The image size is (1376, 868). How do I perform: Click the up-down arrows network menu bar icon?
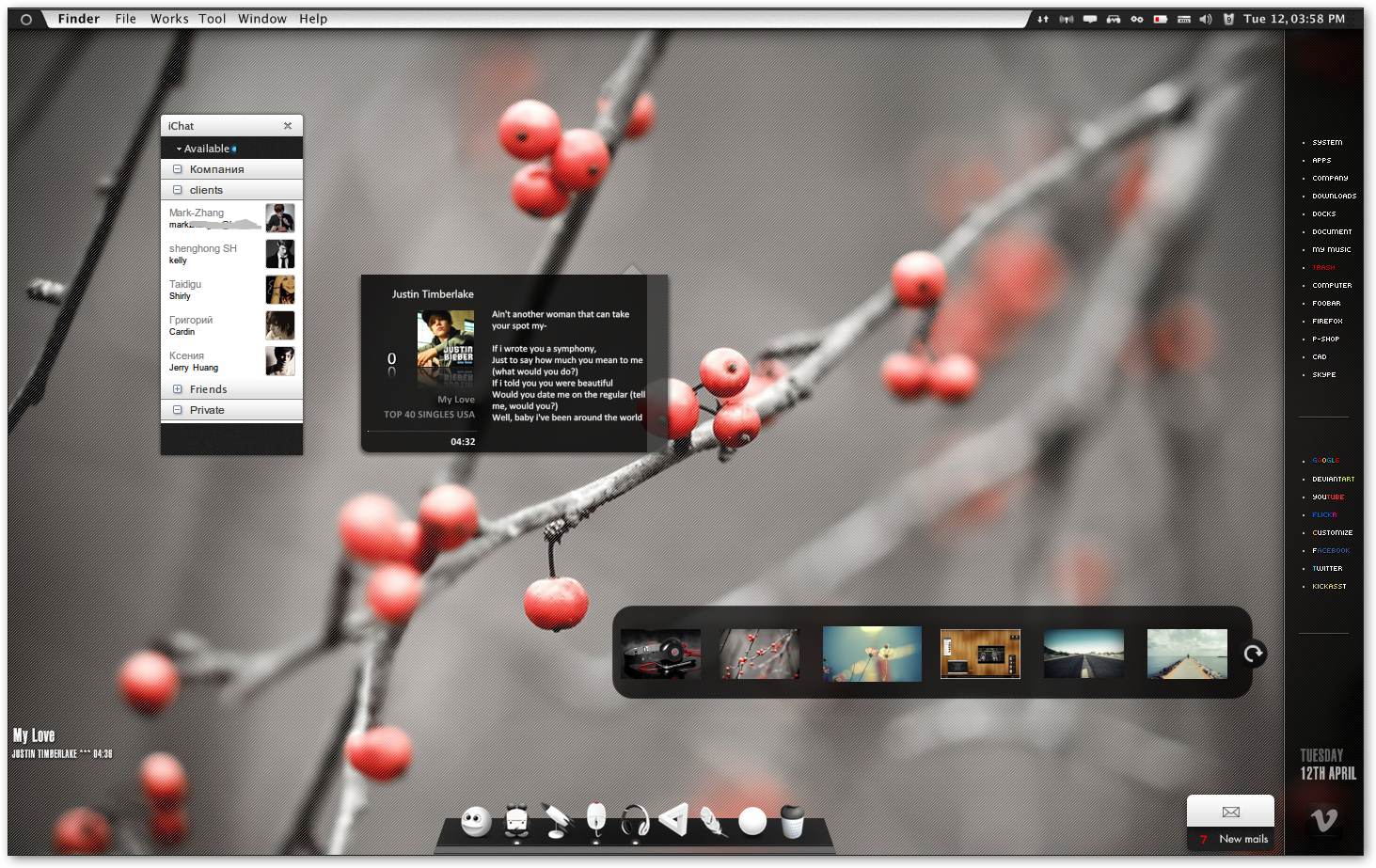point(1043,19)
